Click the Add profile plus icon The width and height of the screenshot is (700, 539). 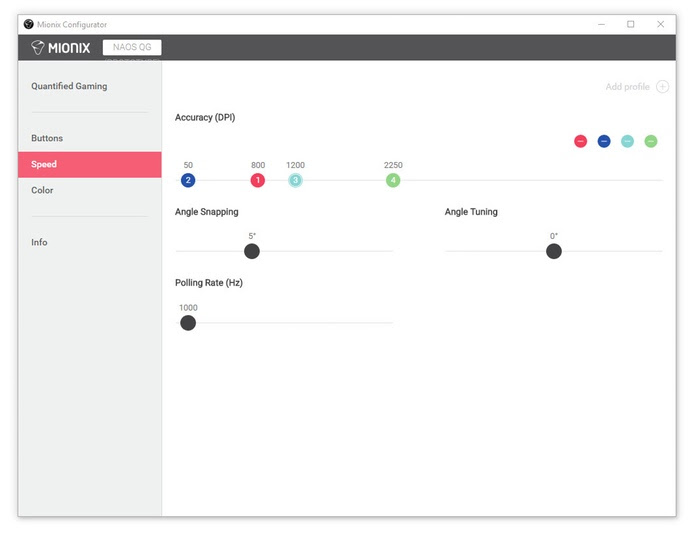click(x=663, y=87)
